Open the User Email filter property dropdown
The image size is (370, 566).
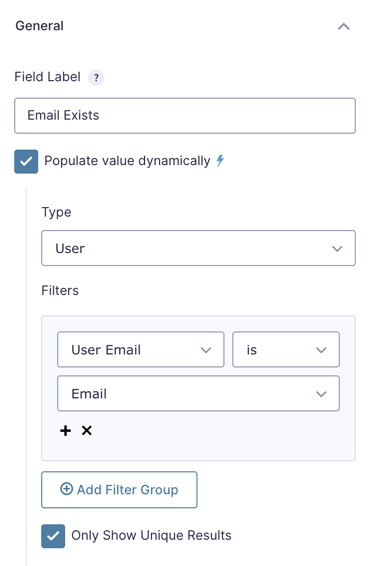(141, 349)
